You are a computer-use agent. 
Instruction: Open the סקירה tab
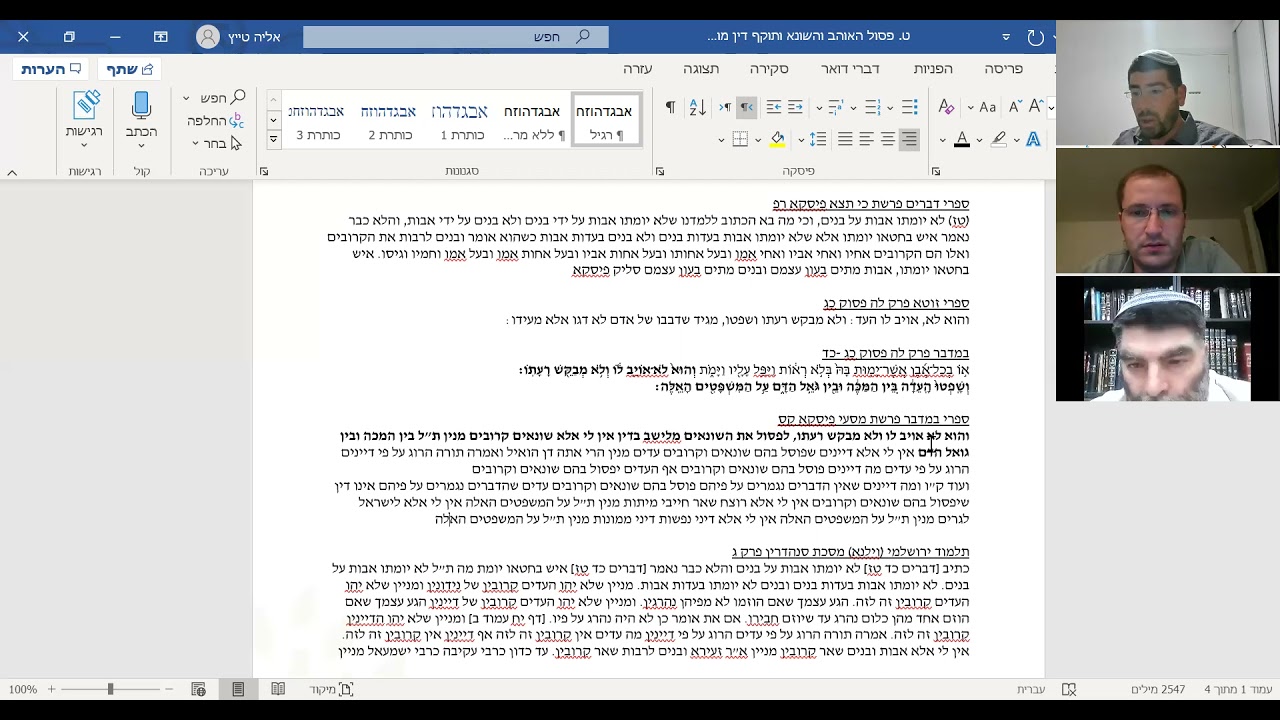tap(769, 69)
